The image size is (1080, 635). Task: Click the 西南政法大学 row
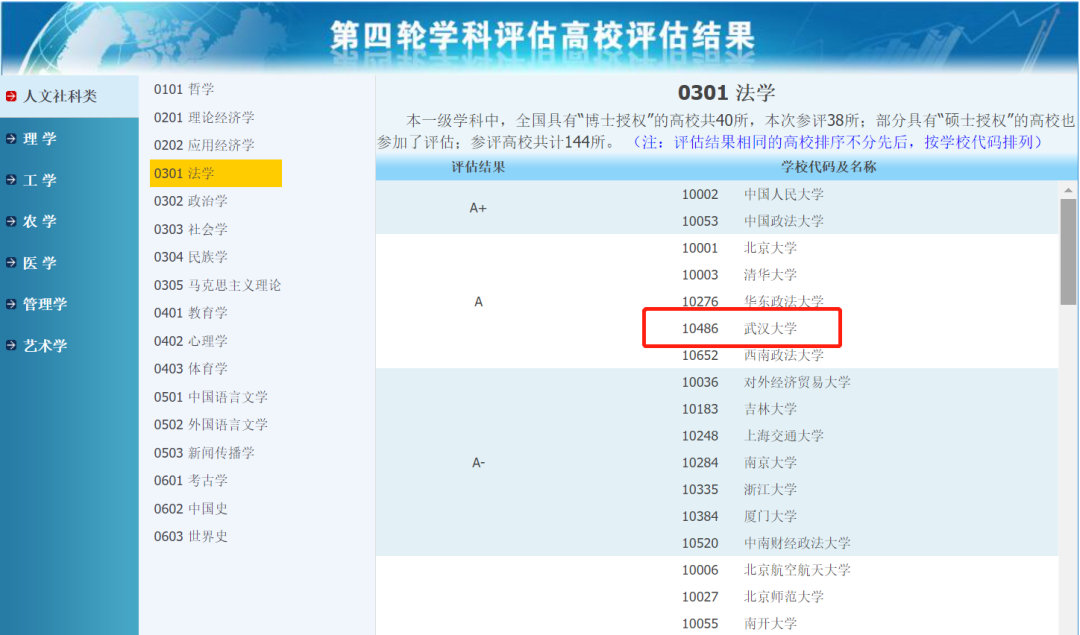click(x=753, y=355)
